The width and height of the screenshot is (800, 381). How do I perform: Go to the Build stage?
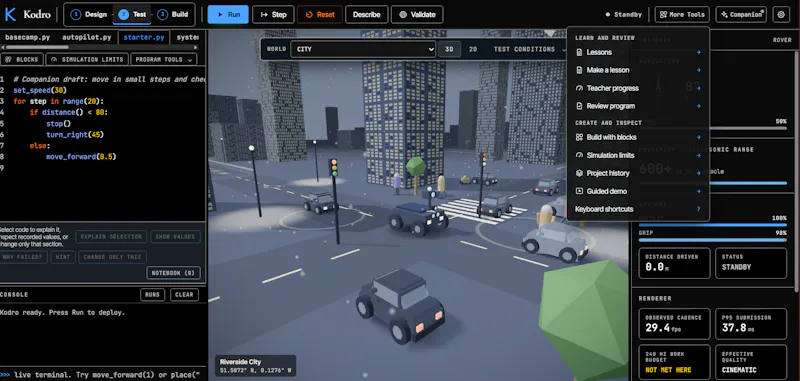coord(173,15)
